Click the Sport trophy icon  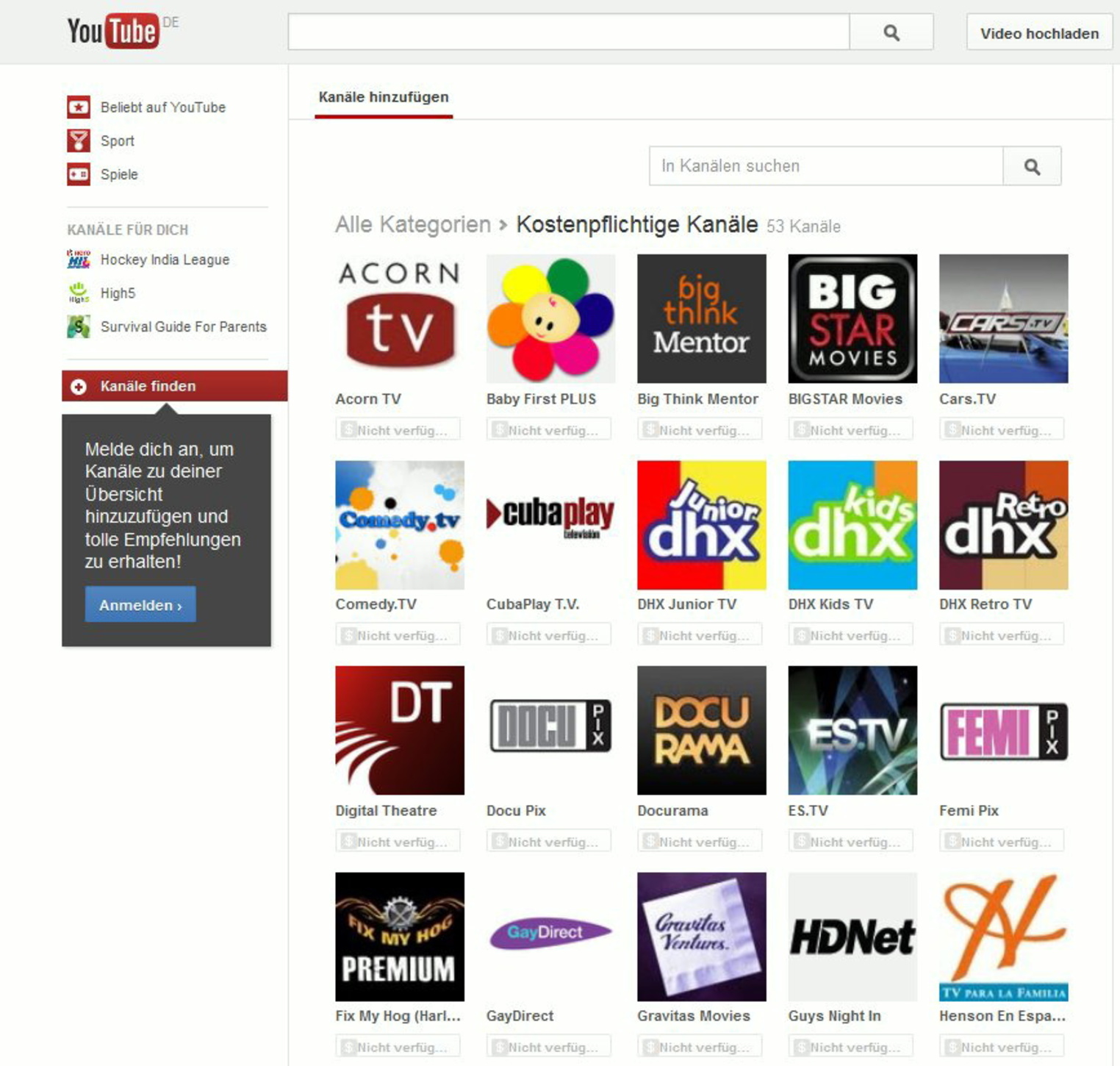pos(79,140)
